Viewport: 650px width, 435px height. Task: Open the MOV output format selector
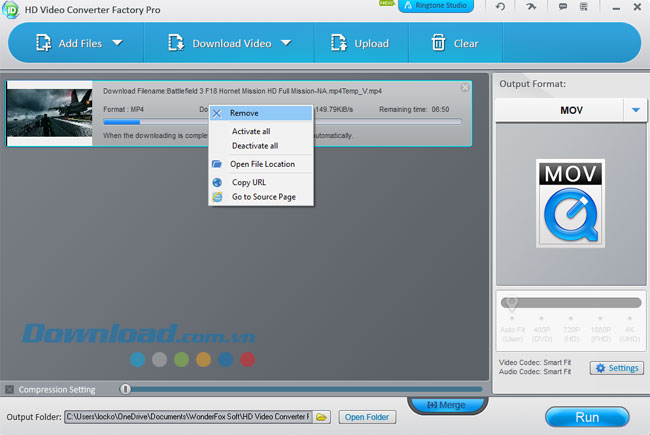click(571, 110)
